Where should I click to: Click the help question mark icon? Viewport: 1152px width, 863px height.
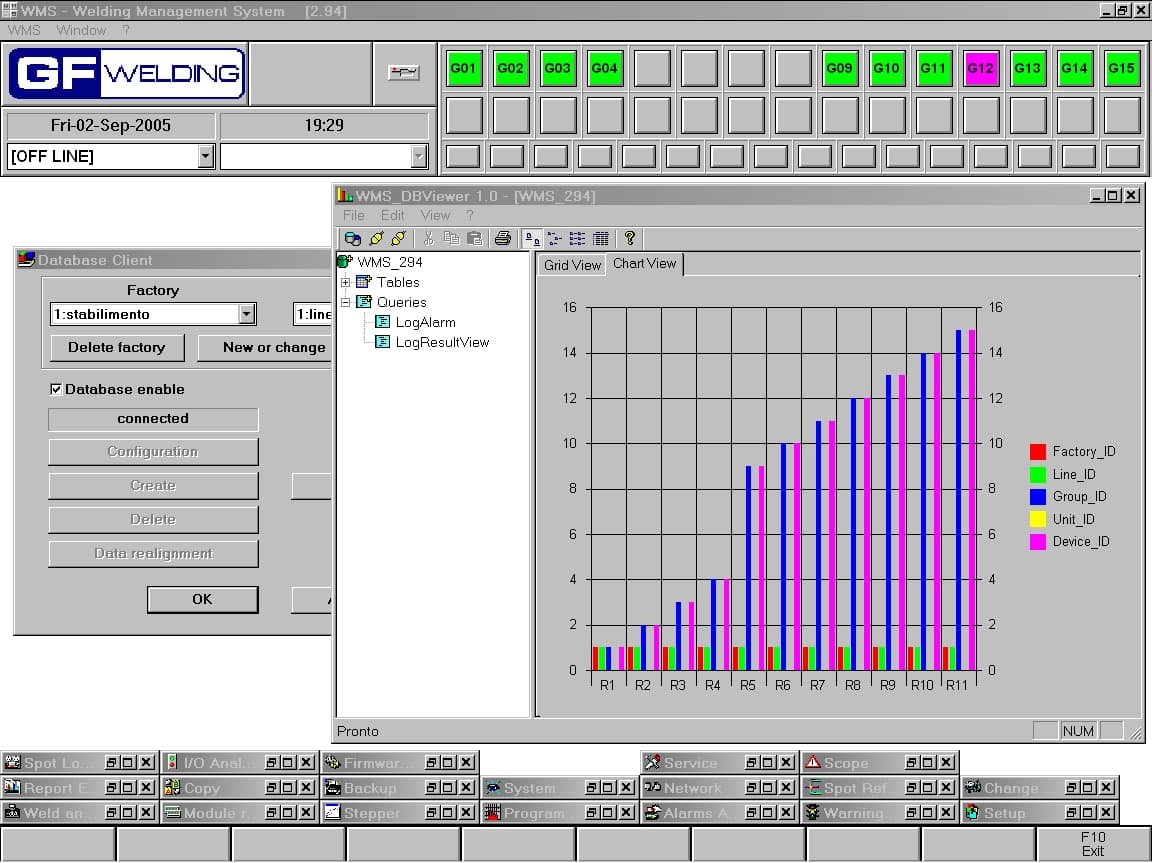point(629,238)
